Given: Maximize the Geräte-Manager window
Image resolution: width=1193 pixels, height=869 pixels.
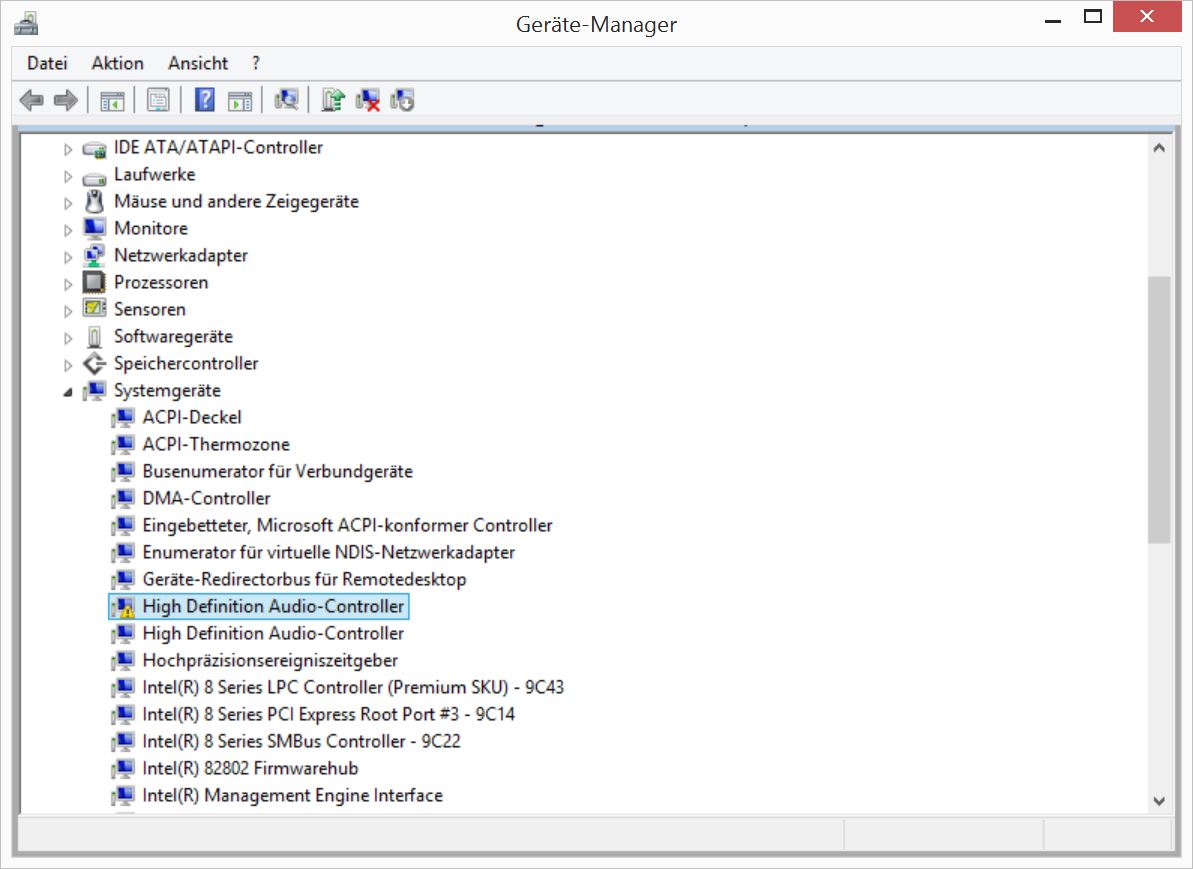Looking at the screenshot, I should pyautogui.click(x=1093, y=17).
